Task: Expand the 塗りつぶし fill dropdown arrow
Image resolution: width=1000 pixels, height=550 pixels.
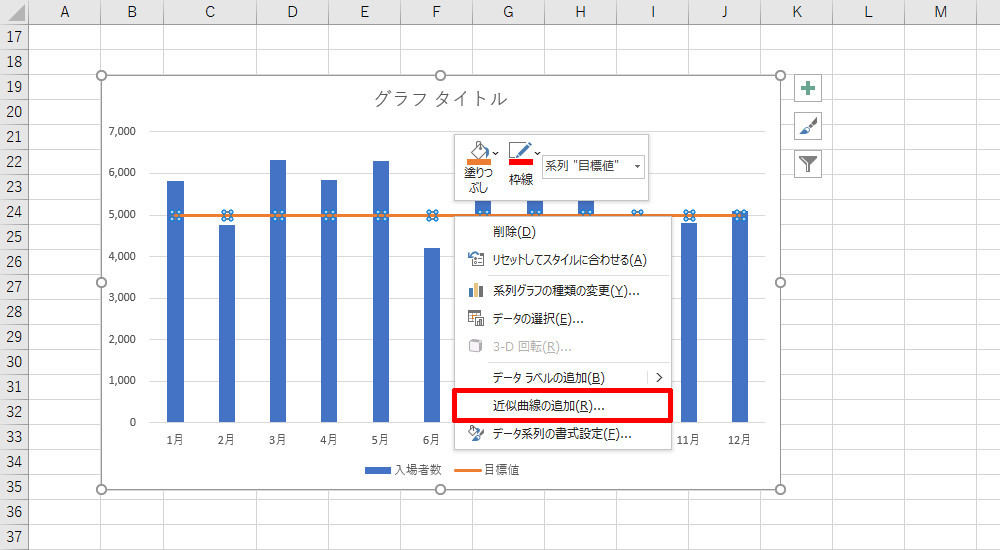Action: point(496,153)
